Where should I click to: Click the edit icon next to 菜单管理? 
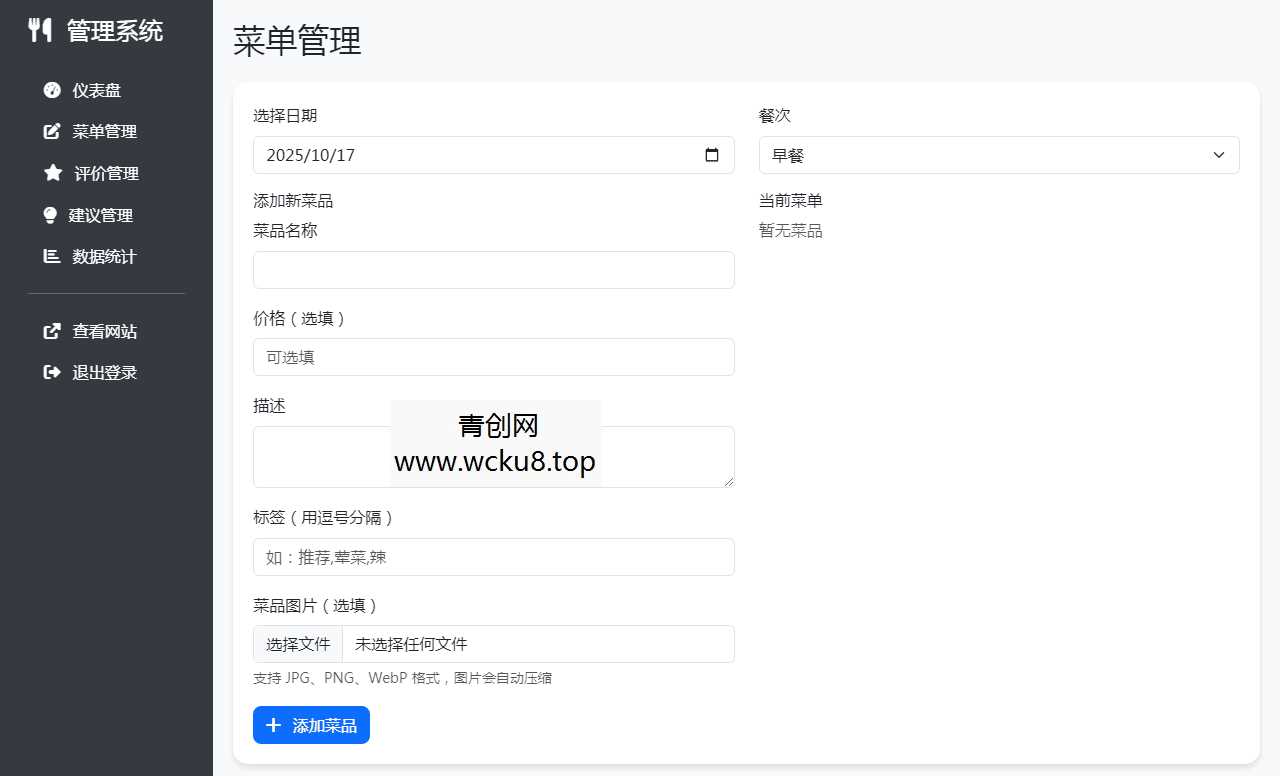52,131
